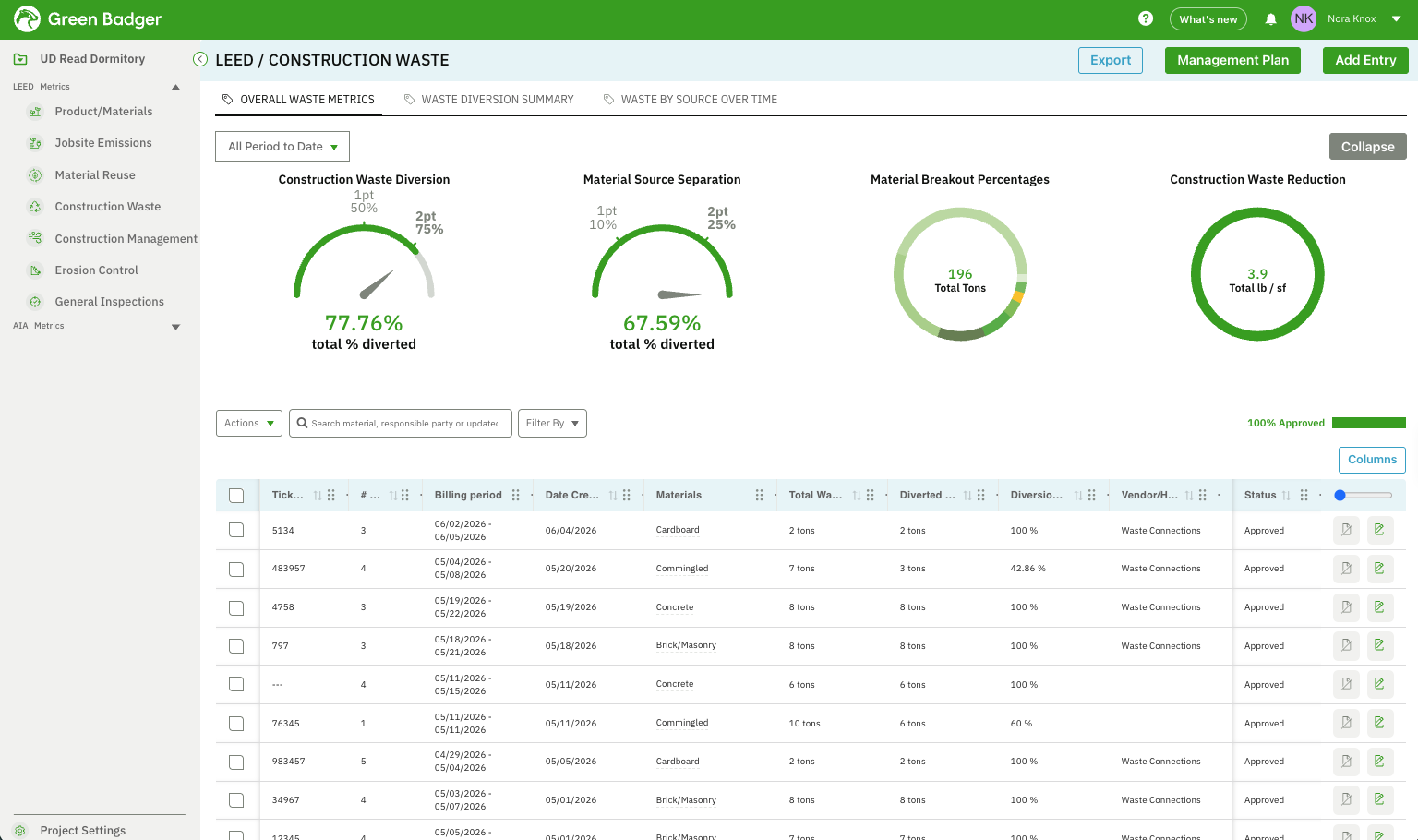Viewport: 1418px width, 840px height.
Task: Click the General Inspections sidebar icon
Action: (35, 302)
